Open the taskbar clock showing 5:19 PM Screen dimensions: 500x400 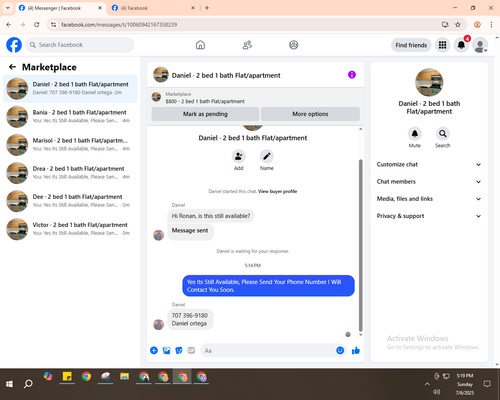click(x=465, y=384)
